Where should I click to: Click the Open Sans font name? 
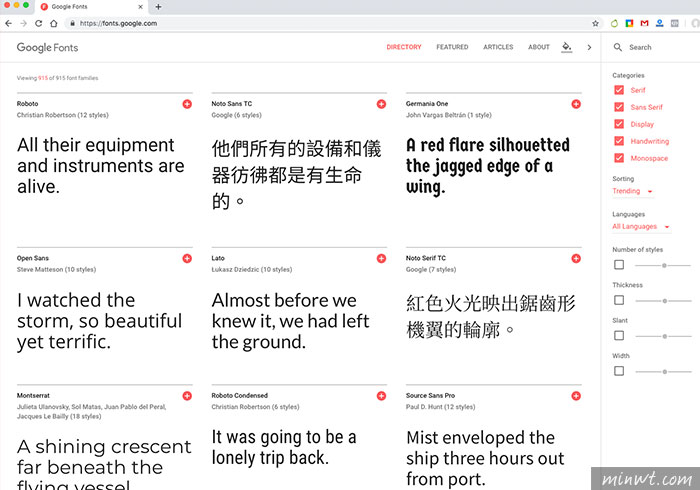coord(33,258)
